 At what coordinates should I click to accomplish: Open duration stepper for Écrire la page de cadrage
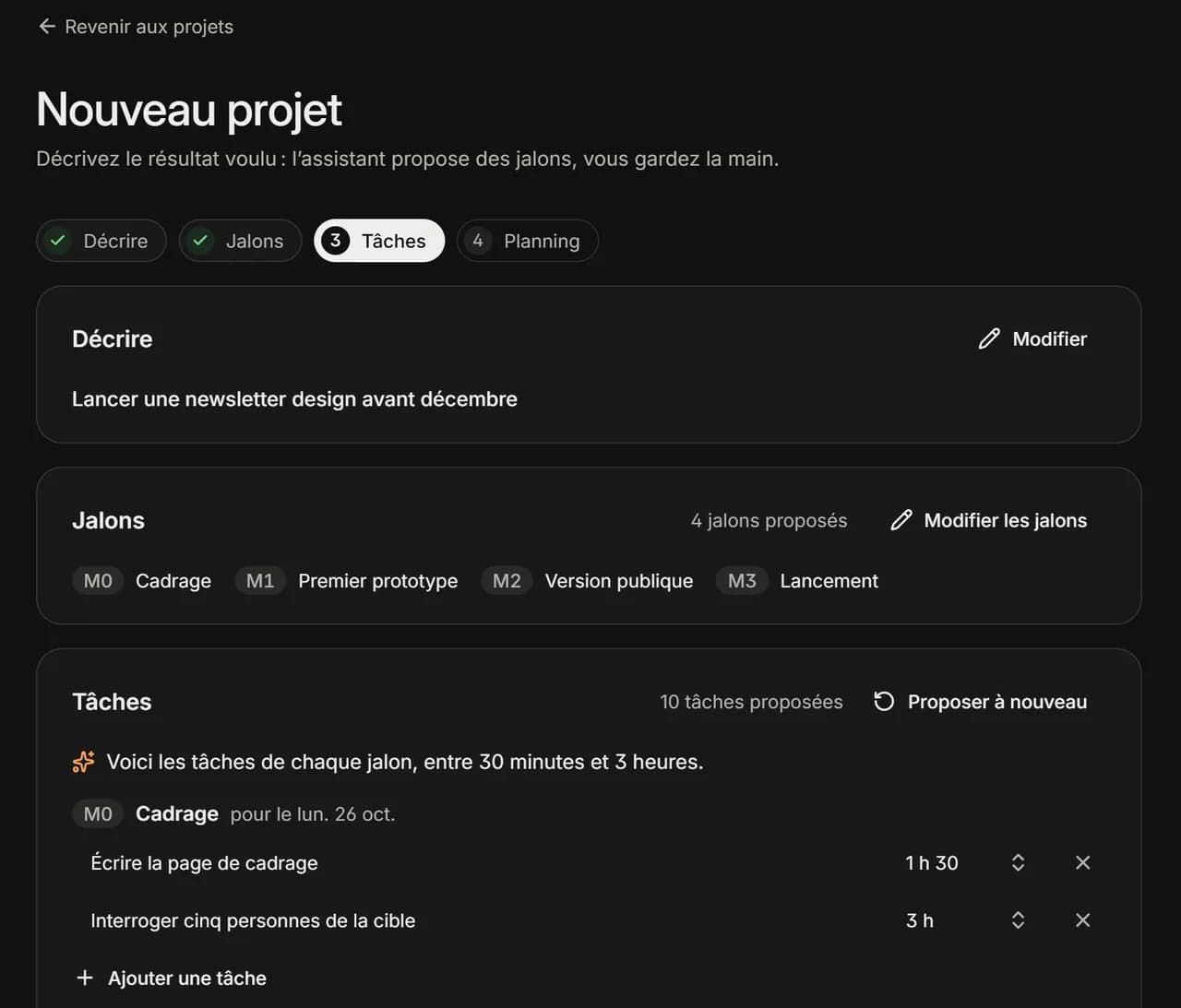(1018, 862)
